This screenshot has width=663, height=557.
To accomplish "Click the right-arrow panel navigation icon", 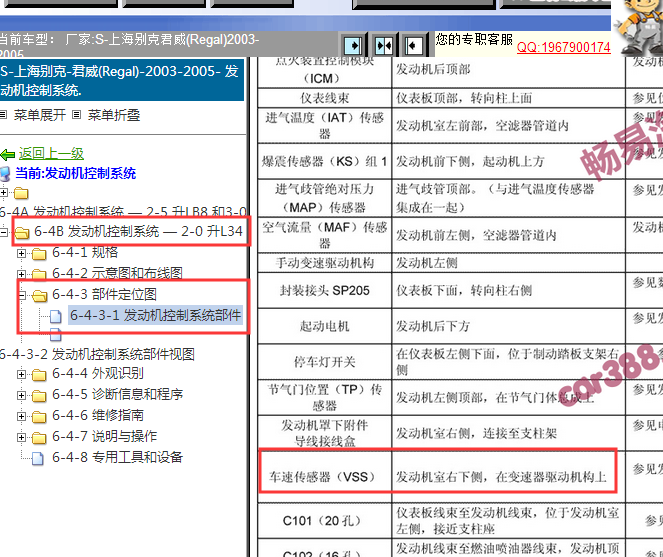I will coord(353,45).
